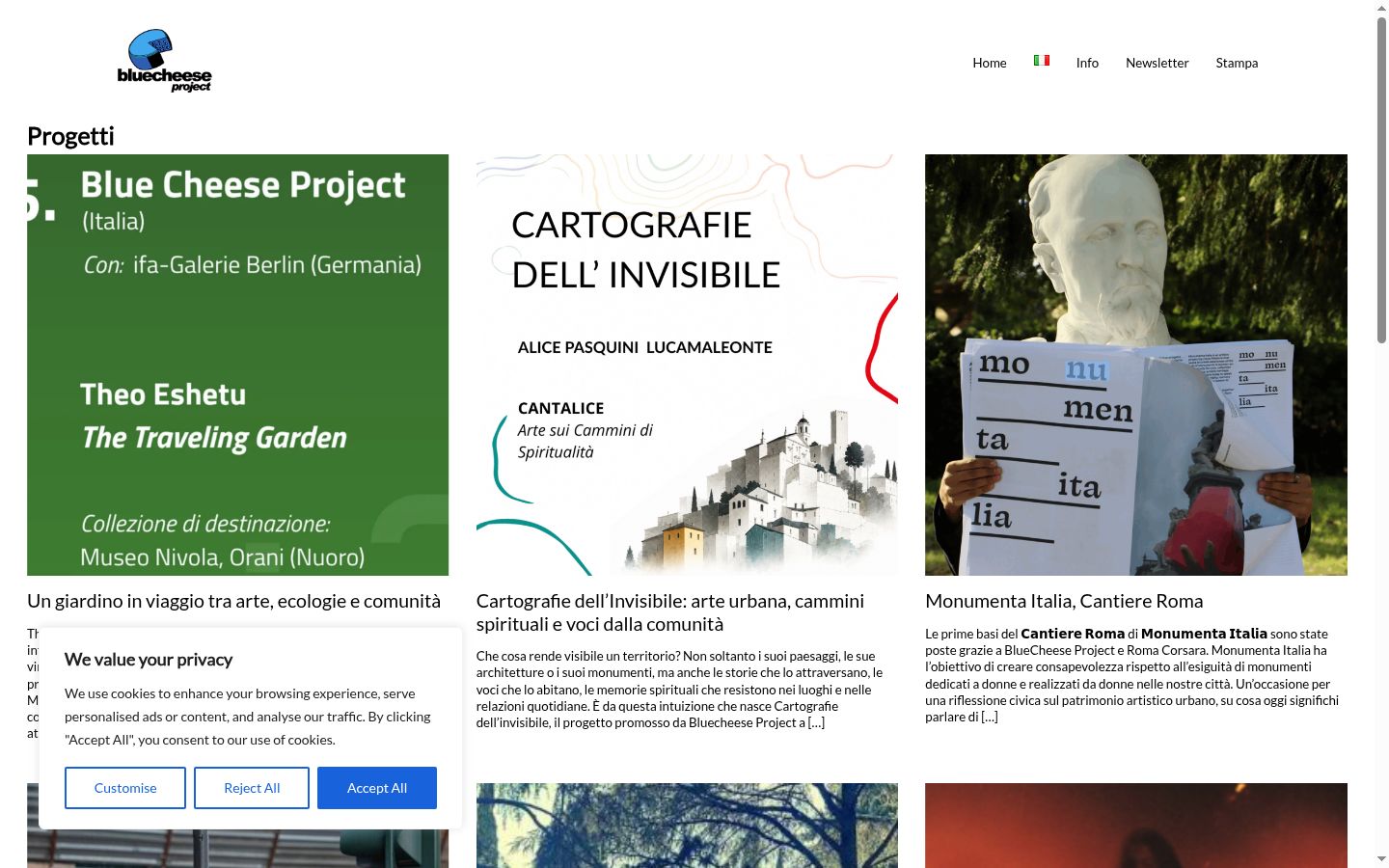The width and height of the screenshot is (1389, 868).
Task: Open the Monumenta Italia statue image
Action: click(1136, 365)
